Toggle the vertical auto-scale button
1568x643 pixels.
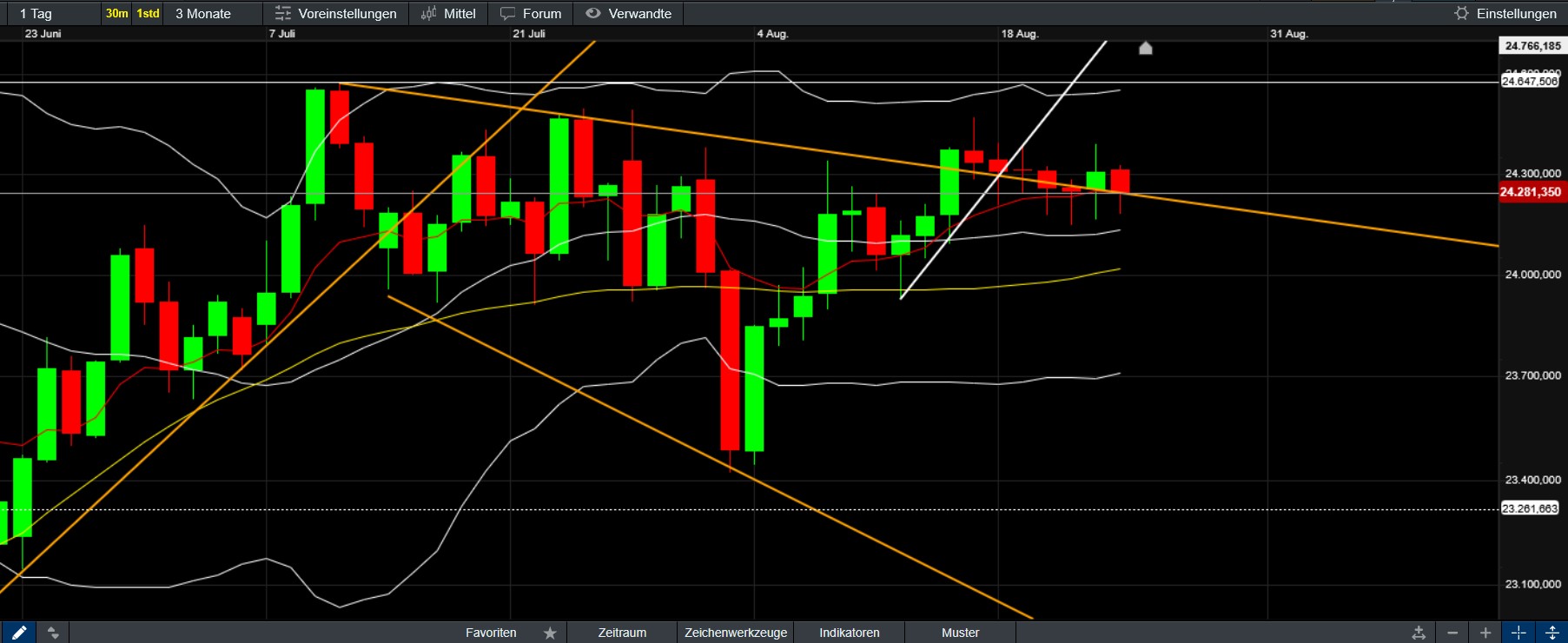[1552, 633]
